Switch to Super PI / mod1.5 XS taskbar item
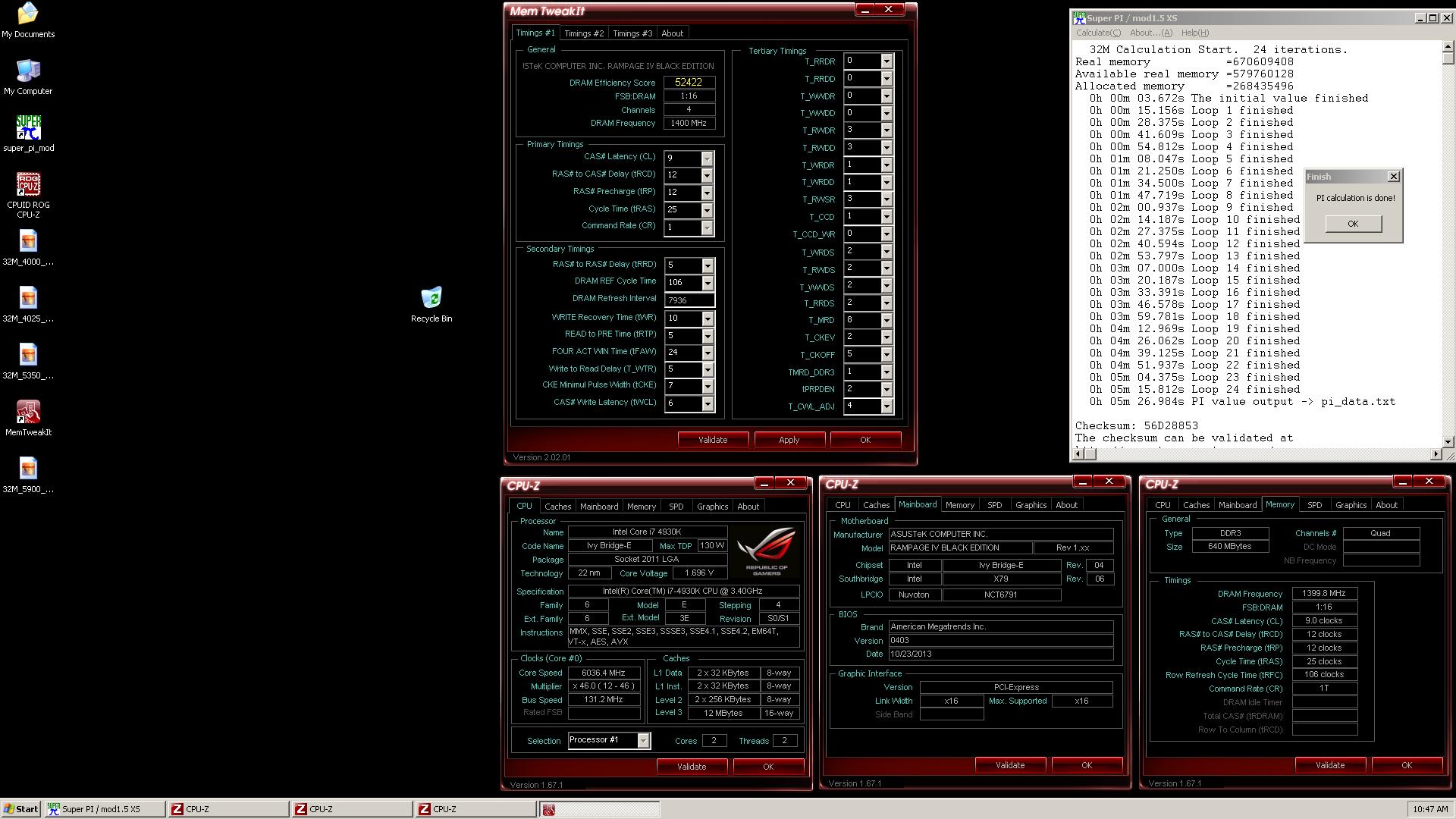This screenshot has width=1456, height=819. coord(105,809)
